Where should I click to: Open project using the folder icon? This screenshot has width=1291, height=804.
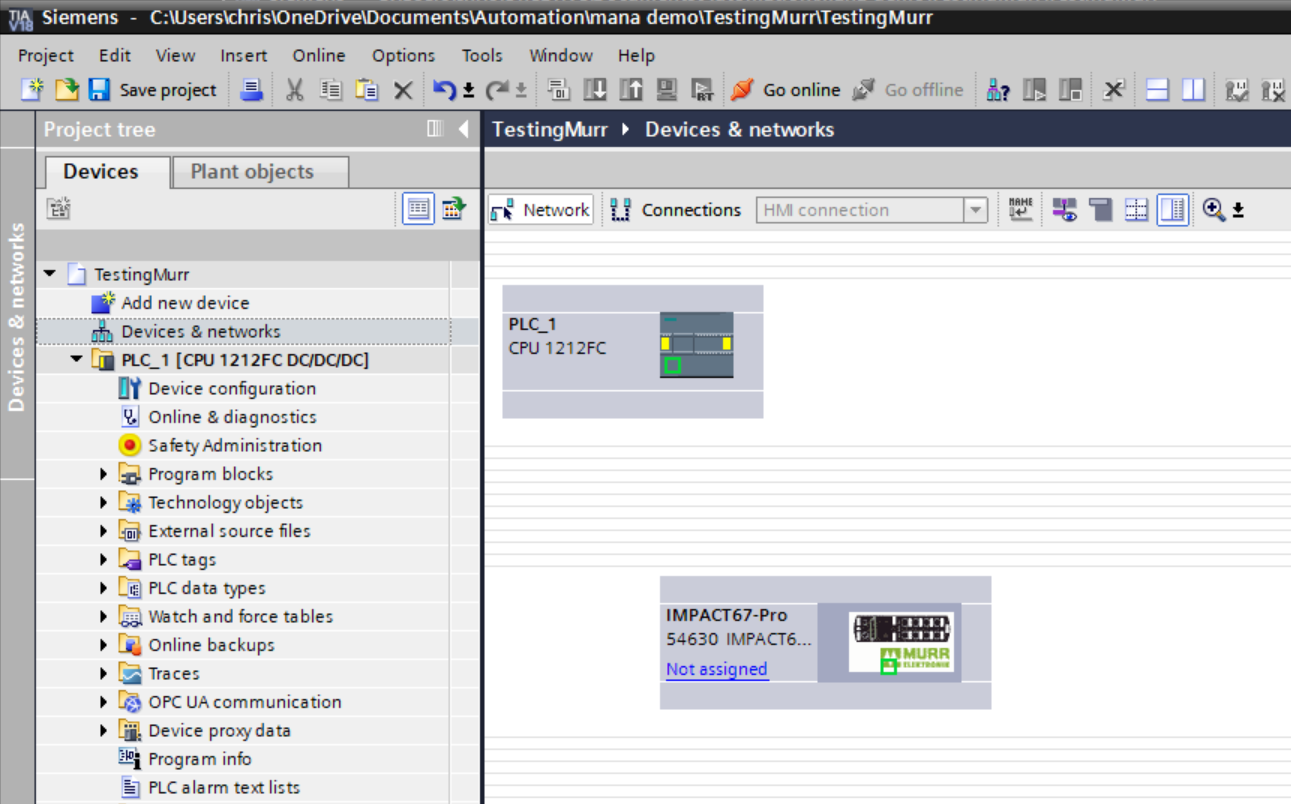(x=67, y=90)
